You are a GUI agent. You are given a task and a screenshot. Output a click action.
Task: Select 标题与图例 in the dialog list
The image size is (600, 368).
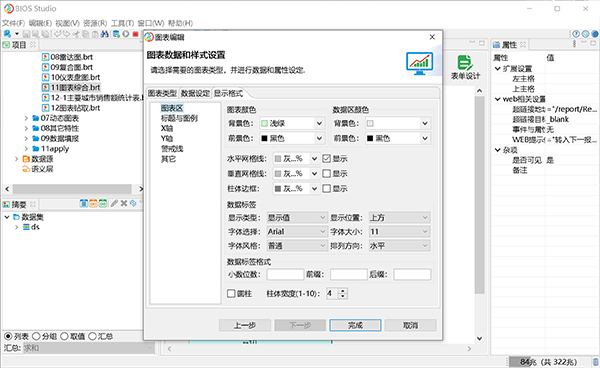coord(179,118)
